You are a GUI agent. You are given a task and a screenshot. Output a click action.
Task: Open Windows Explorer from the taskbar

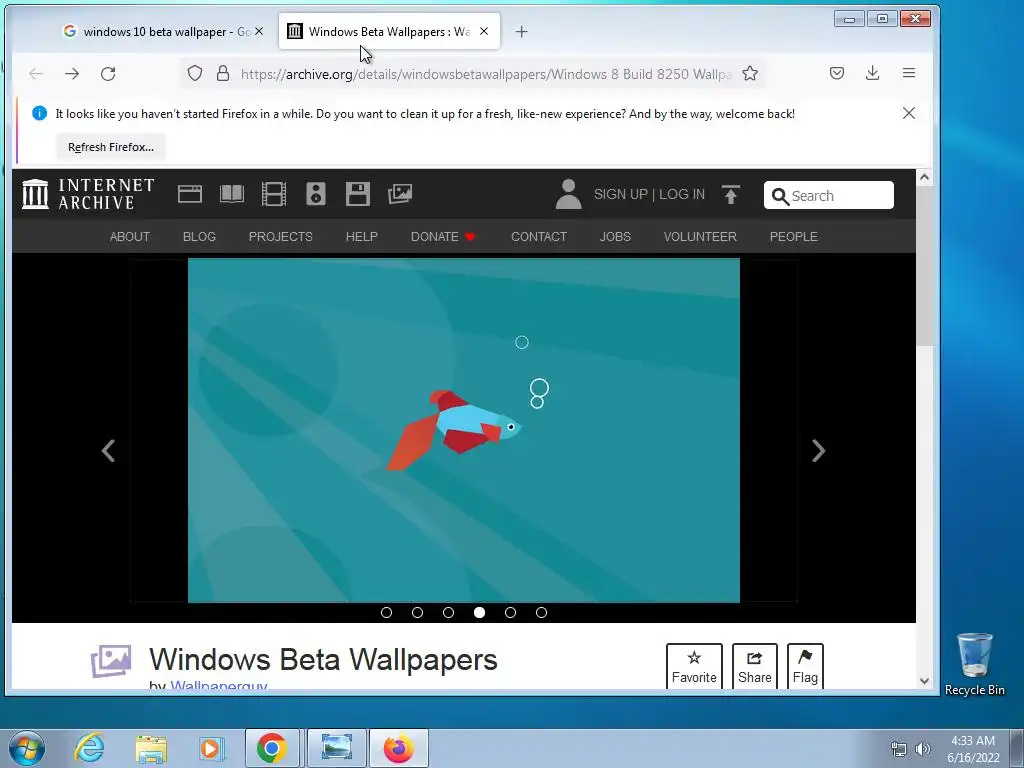(x=151, y=748)
